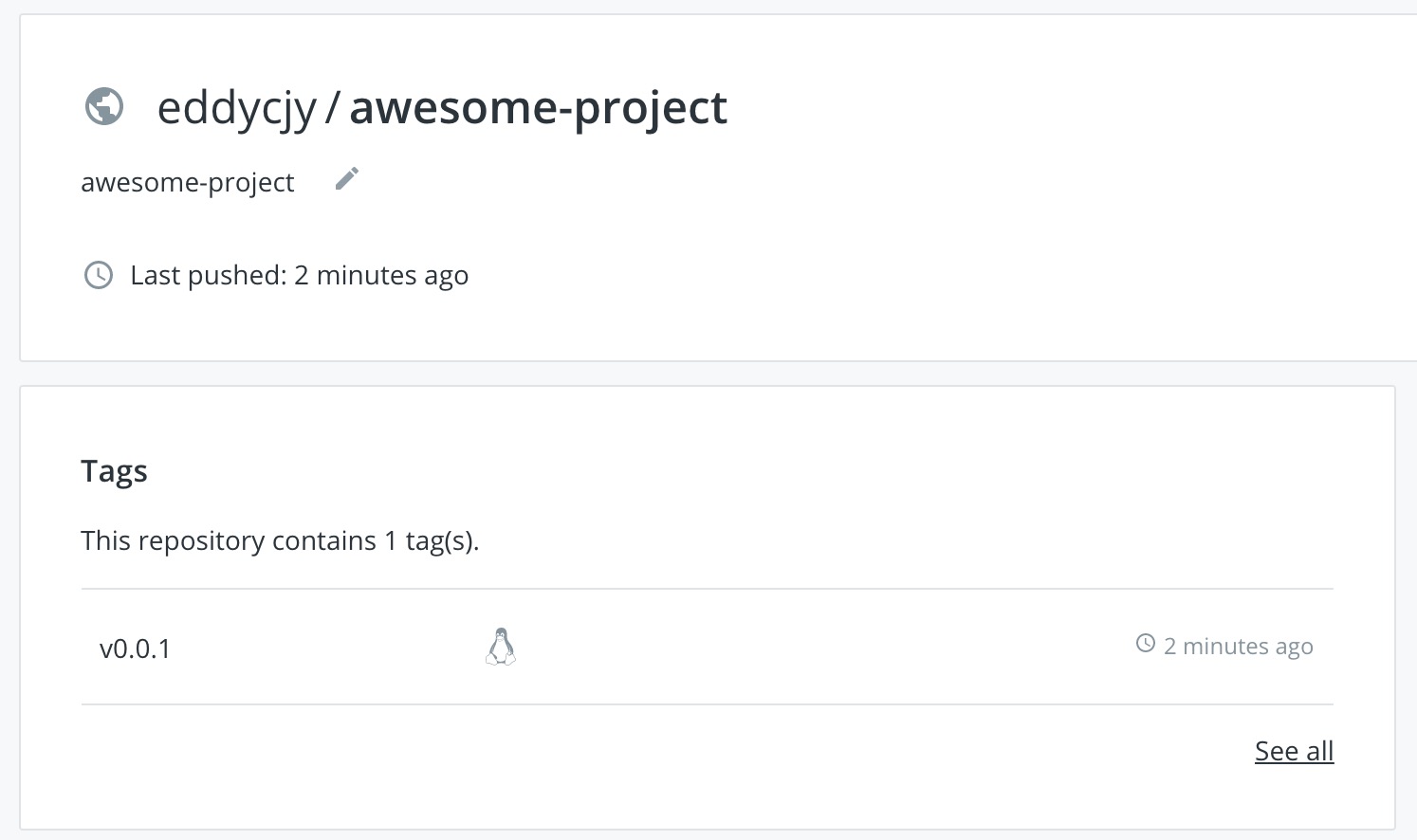Click the clock icon beside Last pushed

(x=99, y=275)
